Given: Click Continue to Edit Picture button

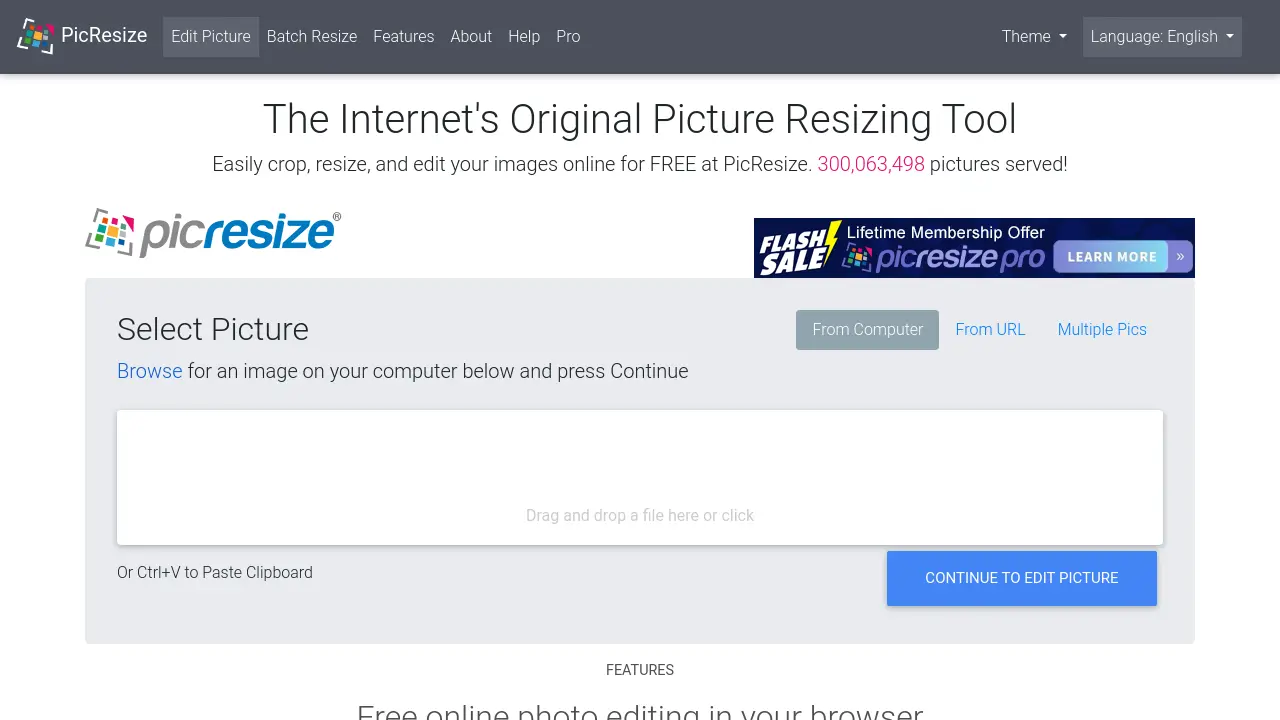Looking at the screenshot, I should pyautogui.click(x=1022, y=578).
